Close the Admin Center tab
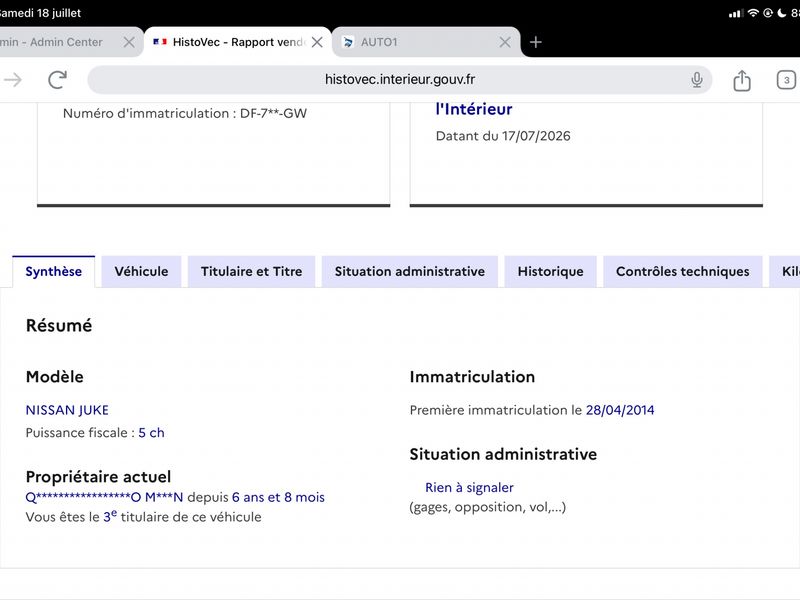Screen dimensions: 800x600 pos(129,42)
